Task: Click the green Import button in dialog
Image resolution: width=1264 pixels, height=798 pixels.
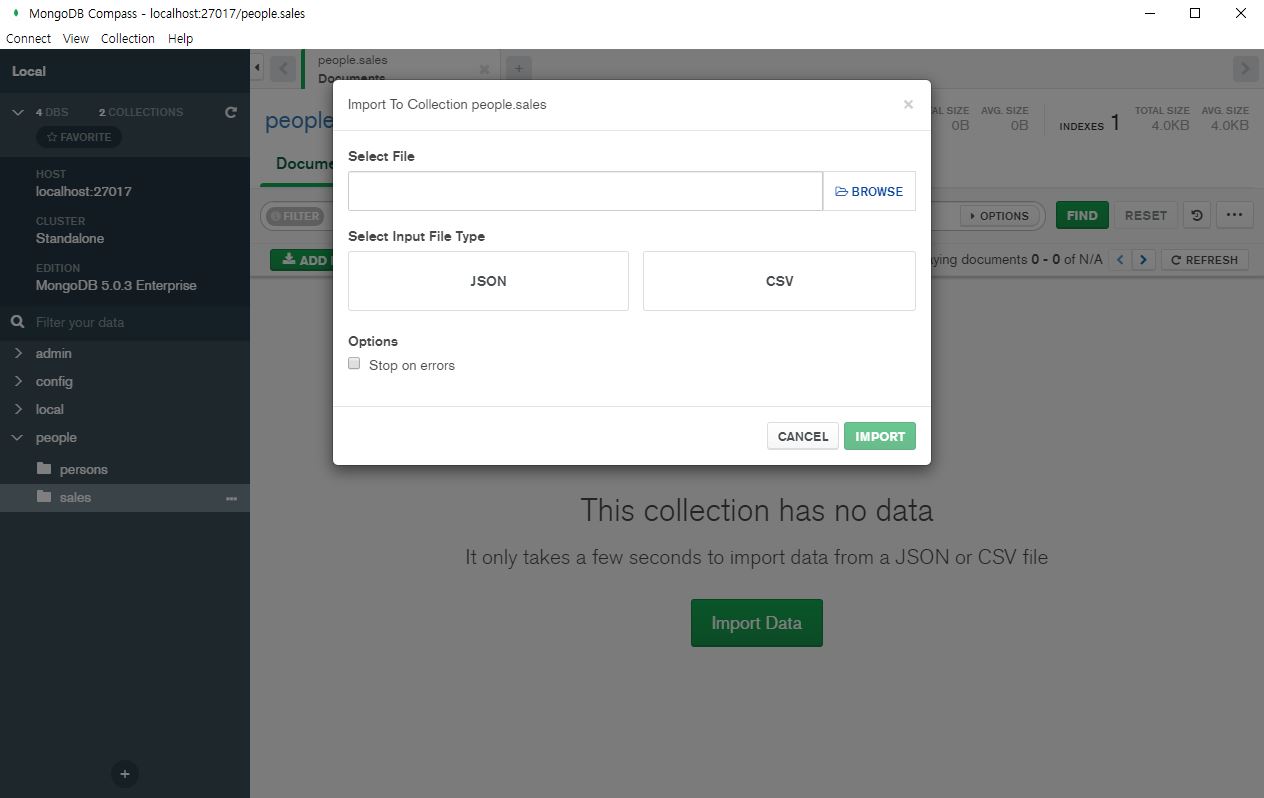Action: (880, 436)
